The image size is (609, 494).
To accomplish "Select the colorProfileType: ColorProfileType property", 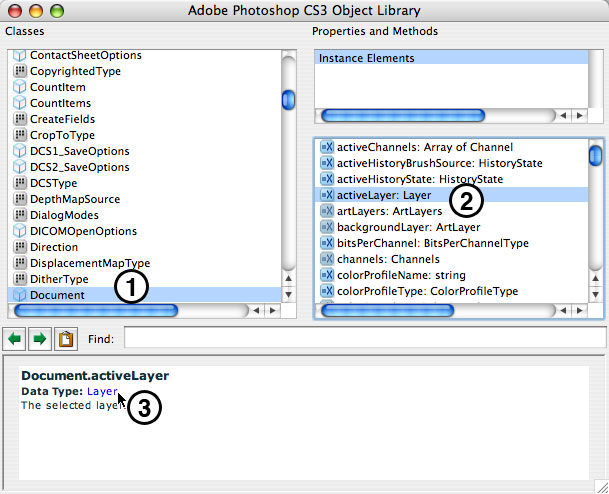I will 428,291.
